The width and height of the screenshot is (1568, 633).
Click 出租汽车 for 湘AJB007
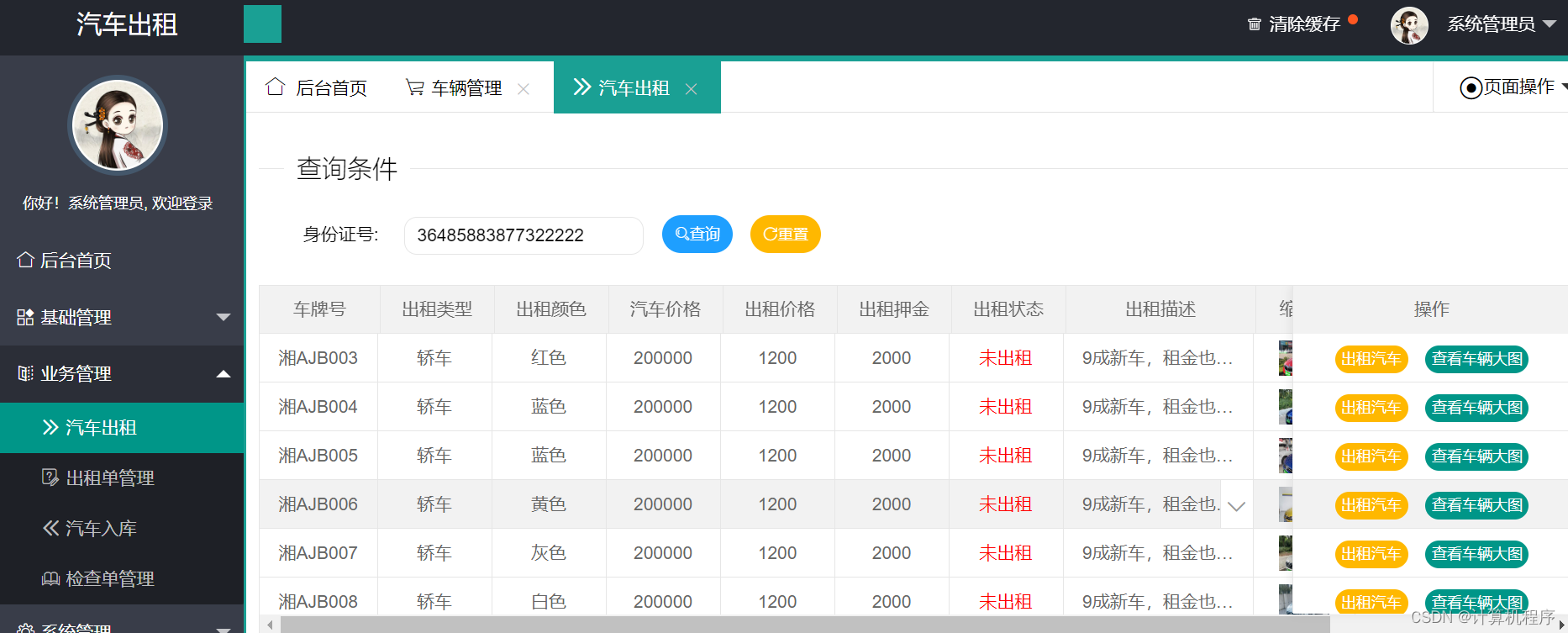pyautogui.click(x=1371, y=554)
